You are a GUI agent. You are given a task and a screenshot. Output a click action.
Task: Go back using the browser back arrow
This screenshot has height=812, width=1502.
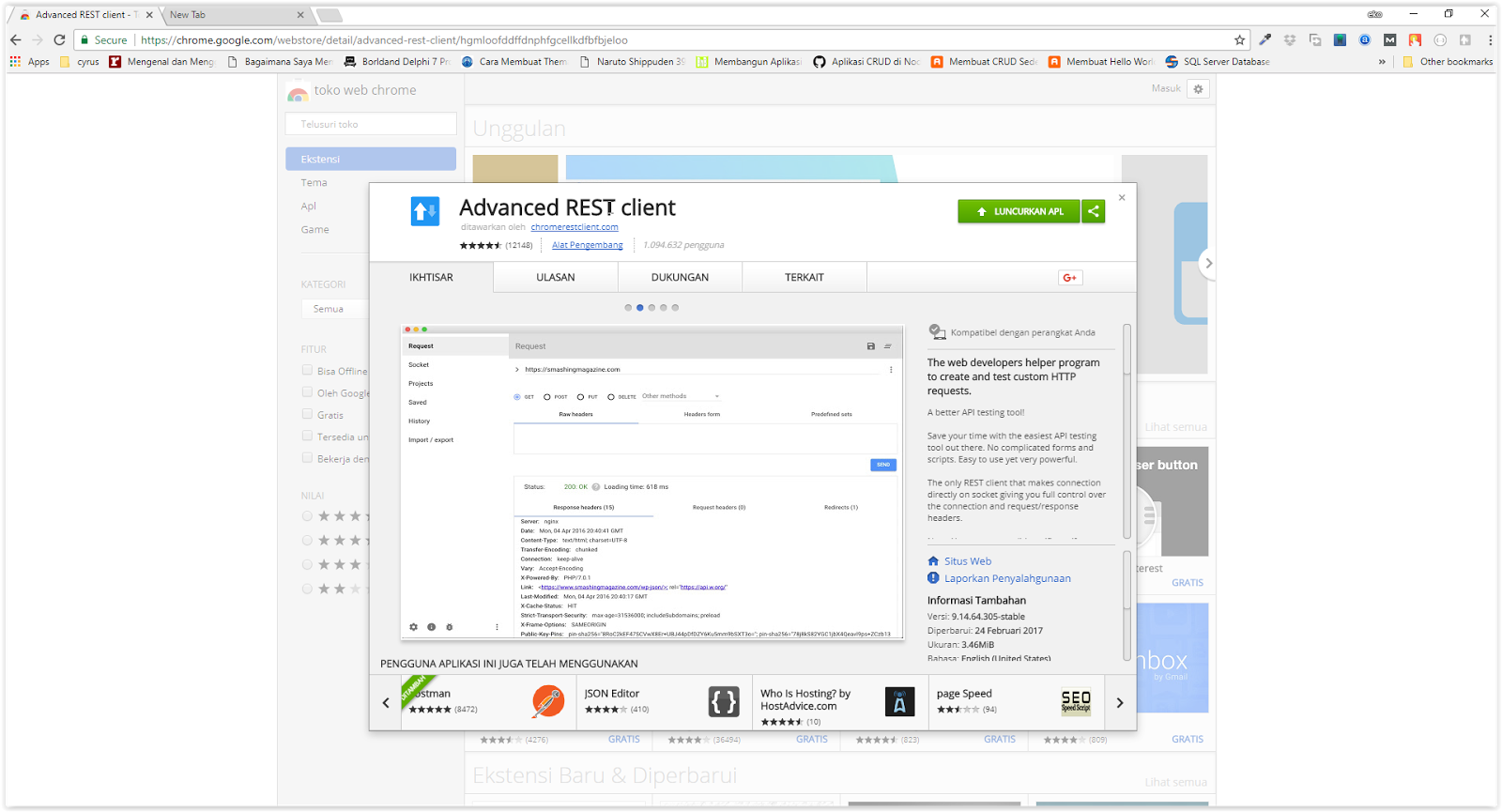pyautogui.click(x=15, y=39)
